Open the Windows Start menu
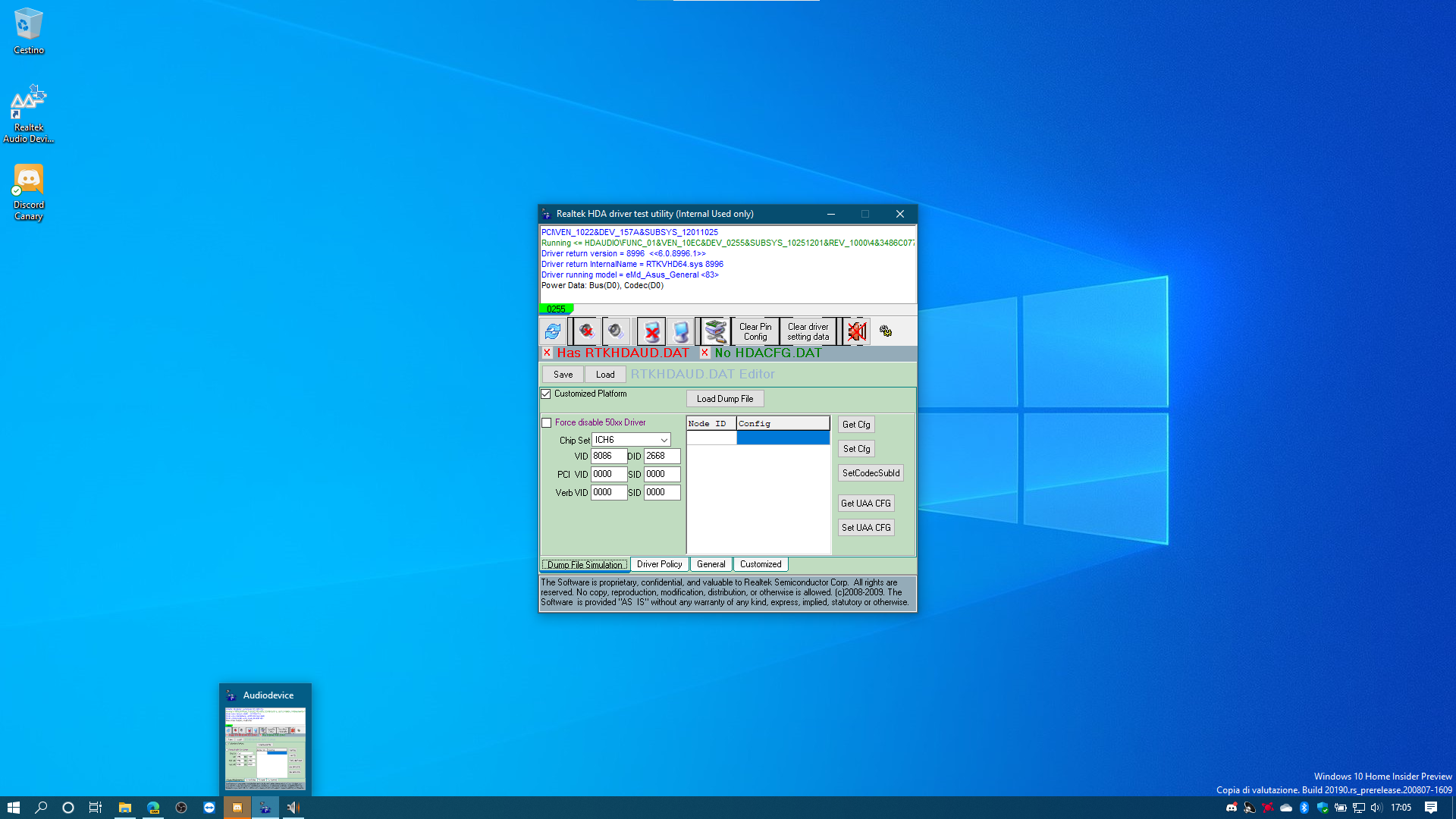The image size is (1456, 819). (x=13, y=808)
